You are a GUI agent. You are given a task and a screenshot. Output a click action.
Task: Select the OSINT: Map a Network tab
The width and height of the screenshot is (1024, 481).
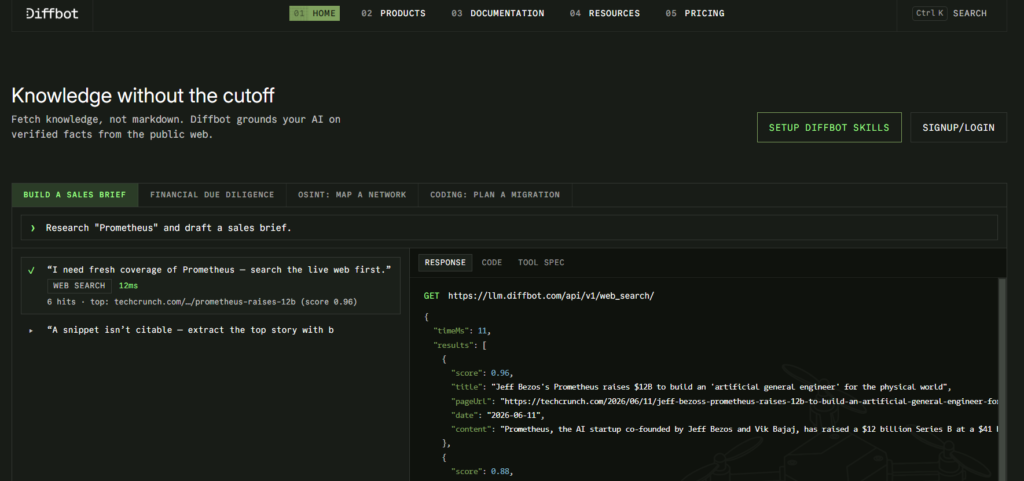pos(353,194)
